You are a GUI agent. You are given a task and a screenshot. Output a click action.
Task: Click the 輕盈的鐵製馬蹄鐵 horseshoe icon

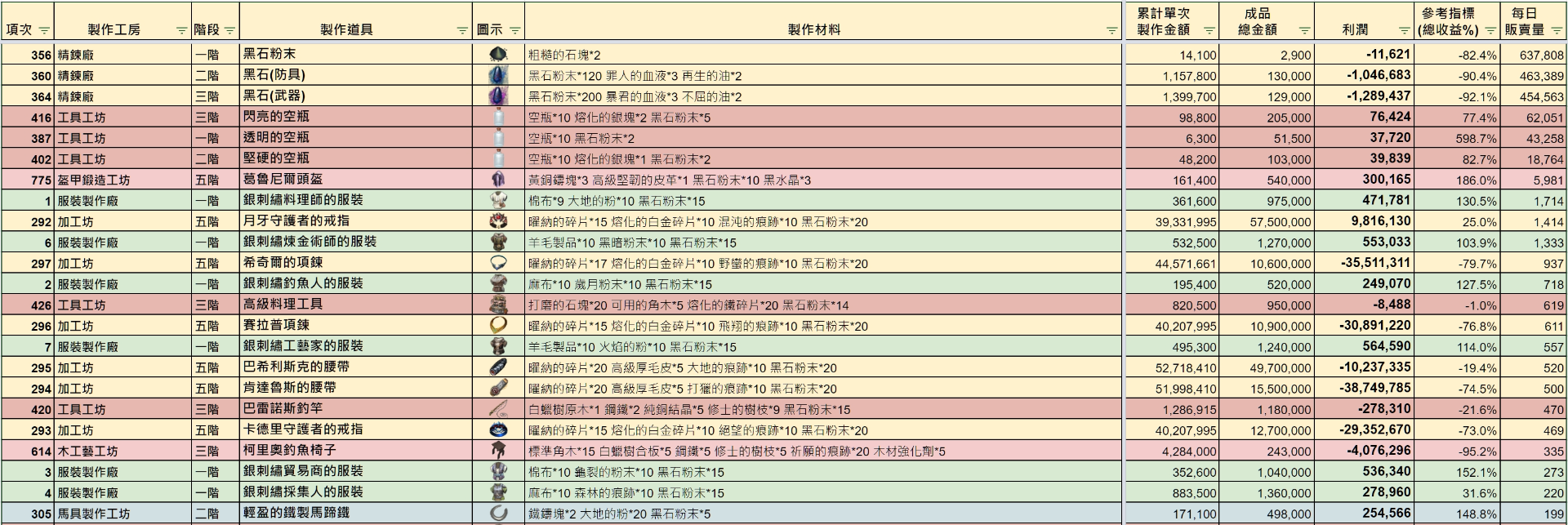[498, 513]
